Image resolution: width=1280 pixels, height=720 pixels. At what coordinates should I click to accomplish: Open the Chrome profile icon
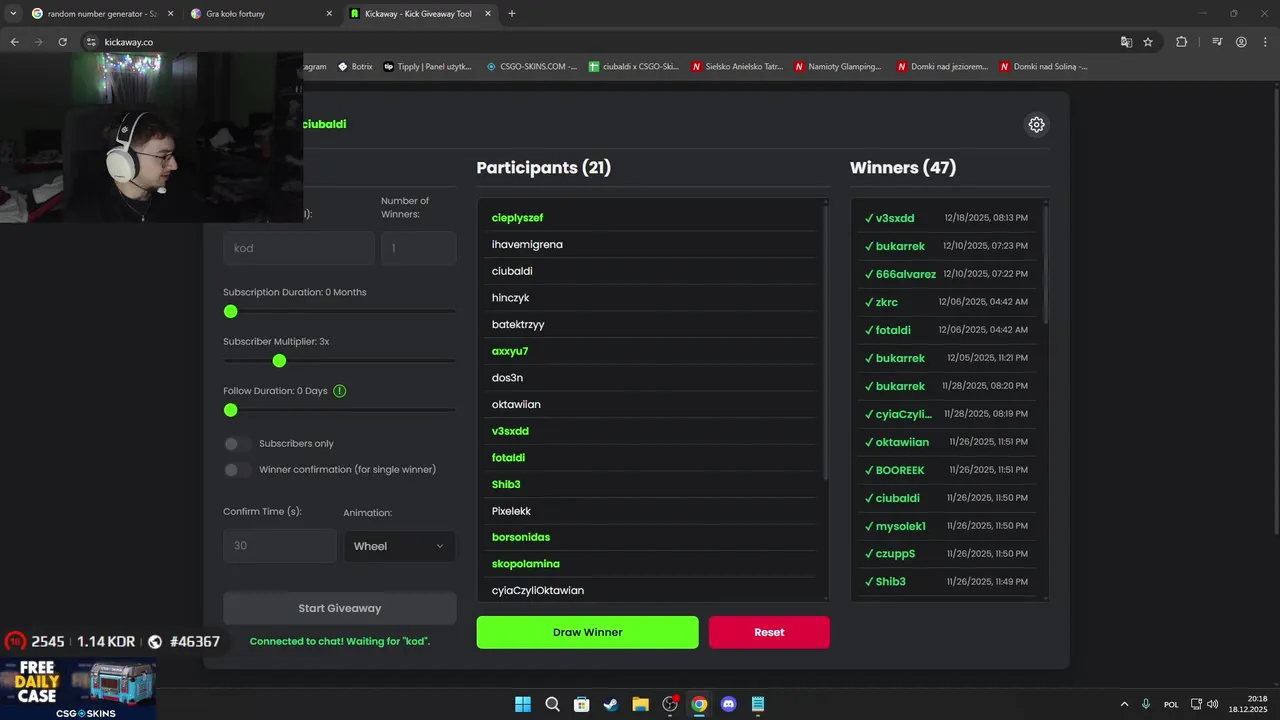point(1241,42)
